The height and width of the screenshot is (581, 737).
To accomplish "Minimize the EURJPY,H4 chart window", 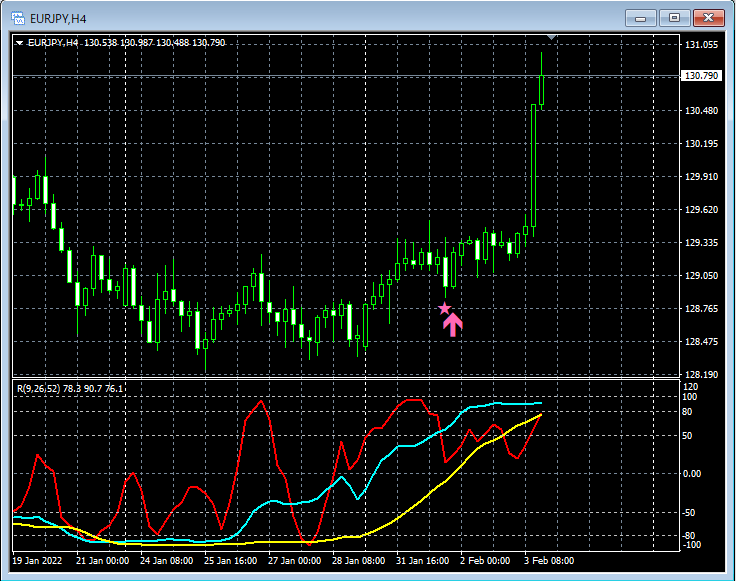I will click(640, 18).
